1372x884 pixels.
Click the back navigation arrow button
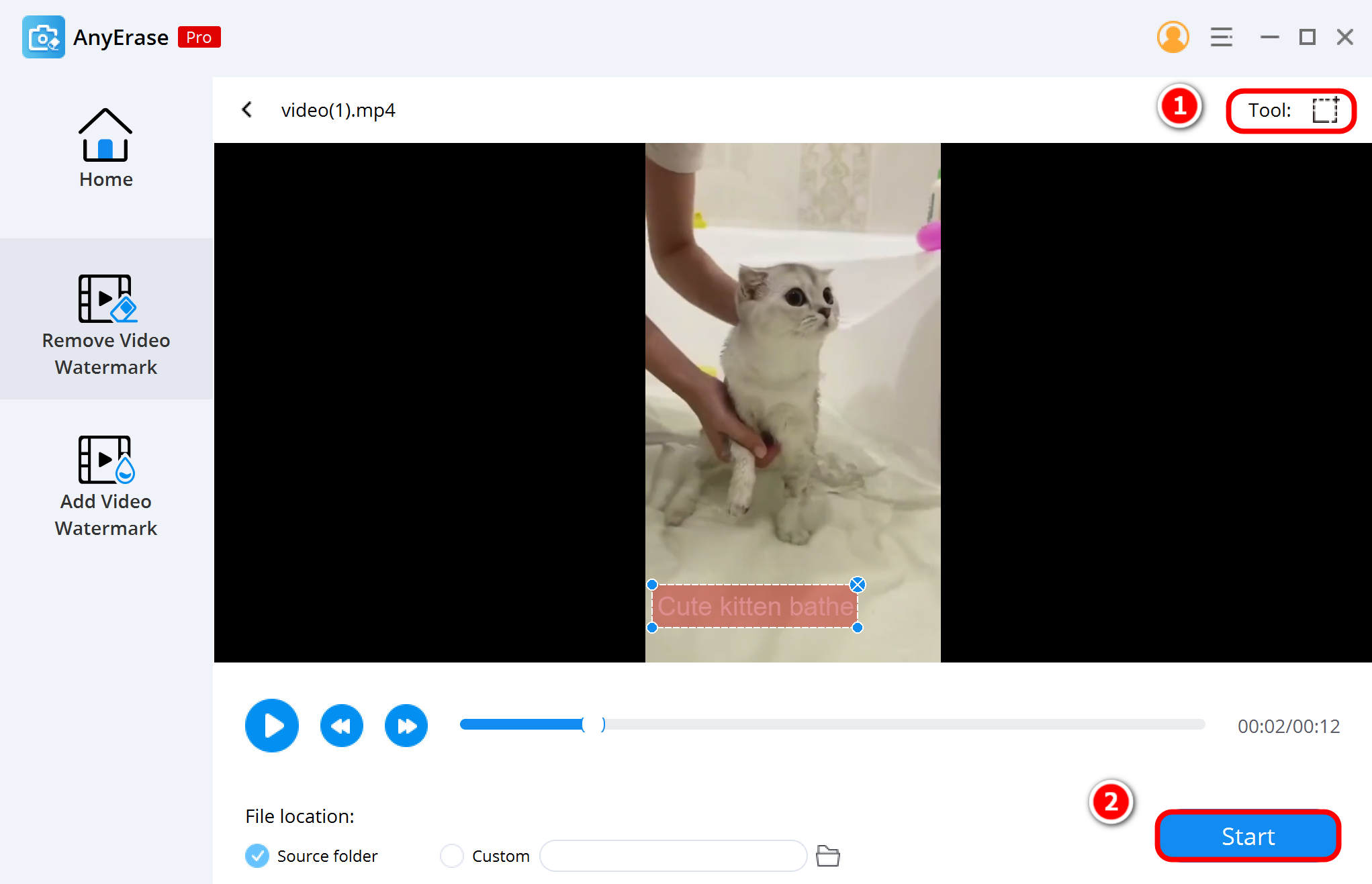tap(248, 110)
